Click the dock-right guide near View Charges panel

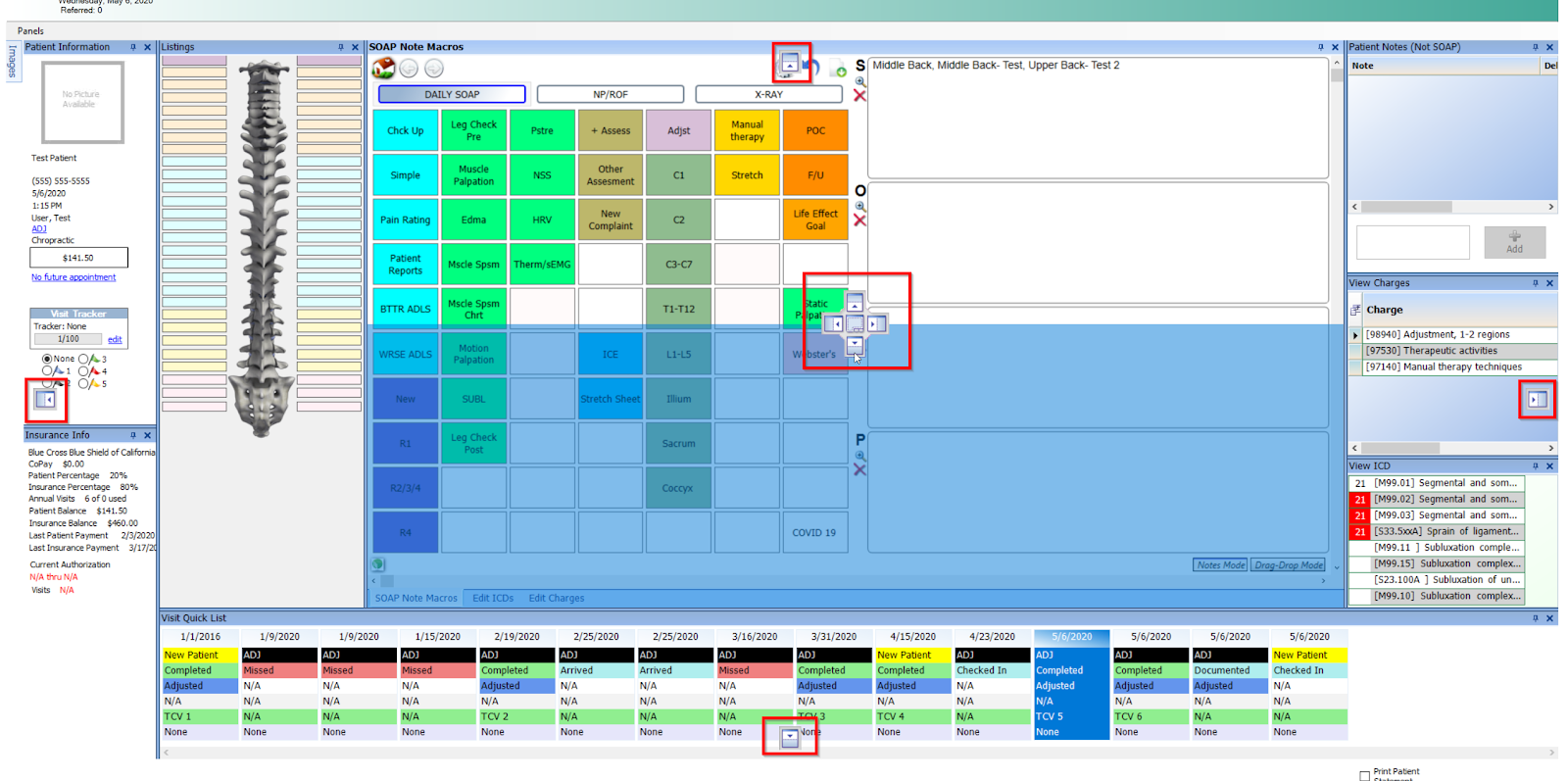click(1537, 399)
